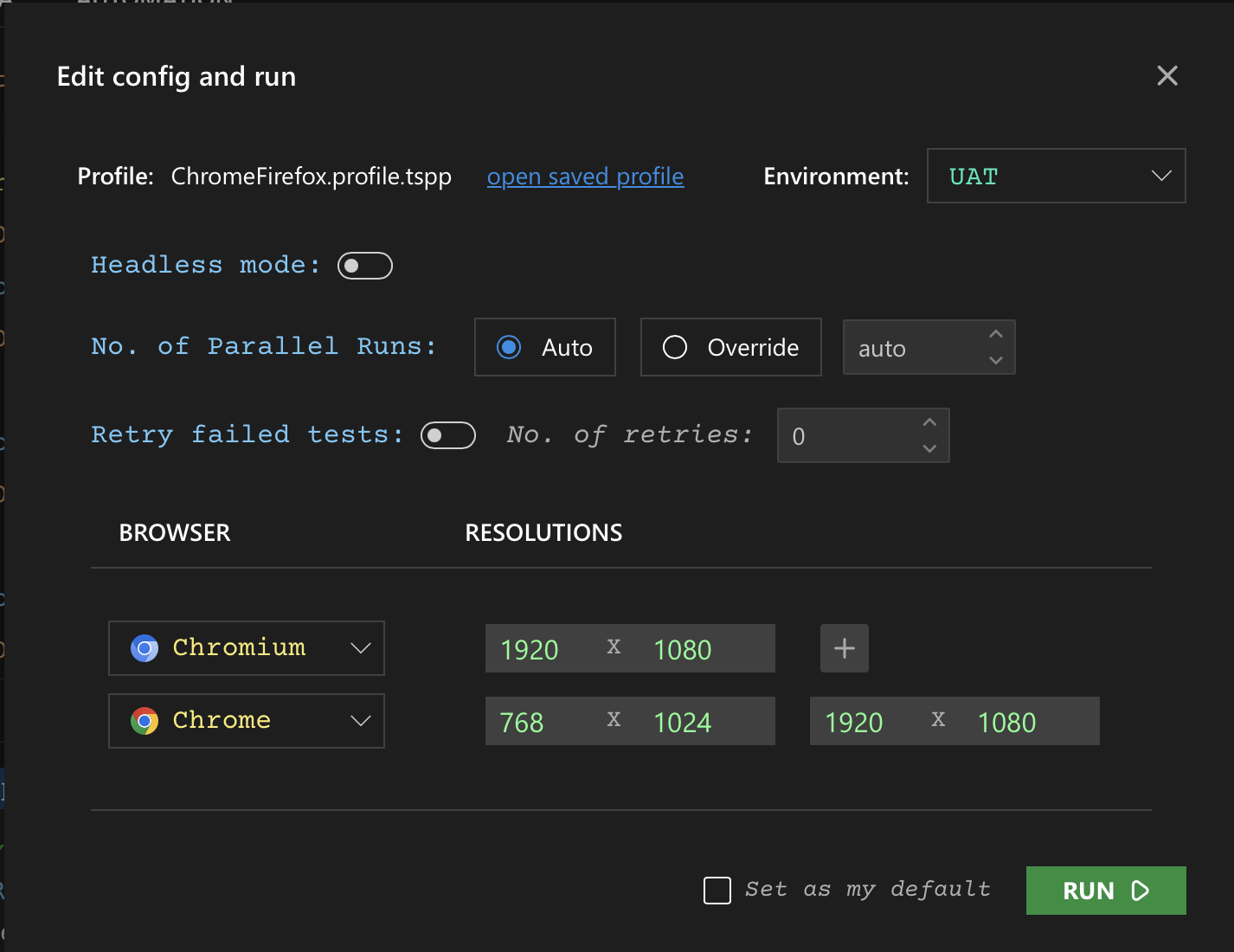1234x952 pixels.
Task: Close the Edit config dialog
Action: point(1167,76)
